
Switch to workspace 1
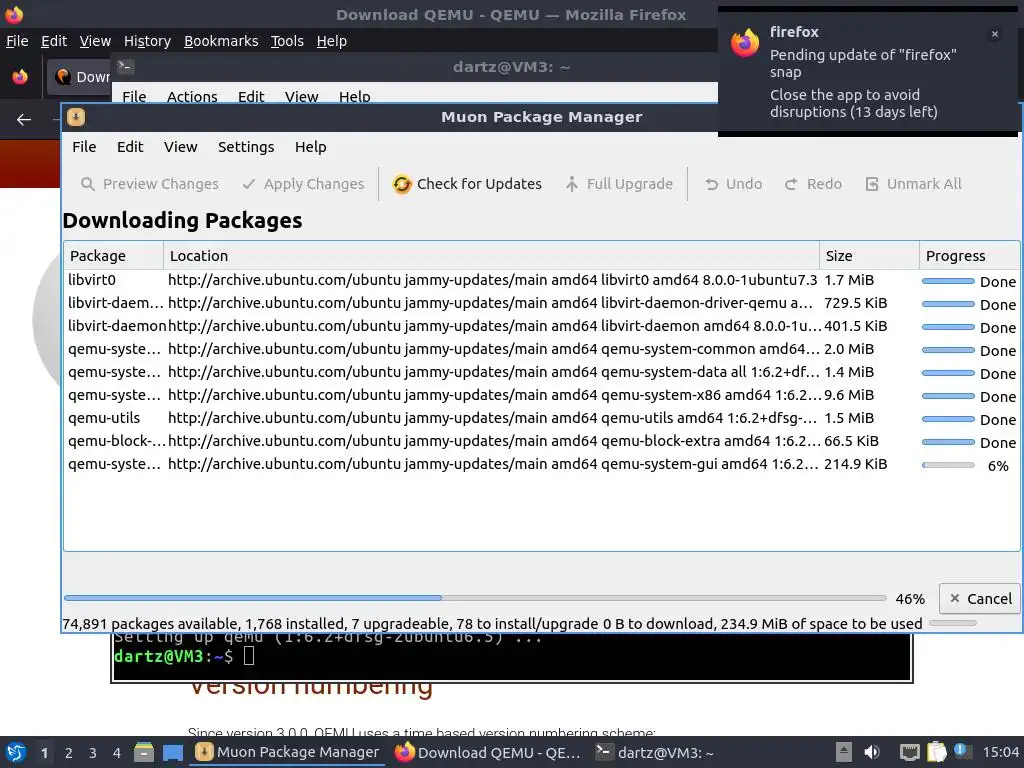pyautogui.click(x=44, y=753)
